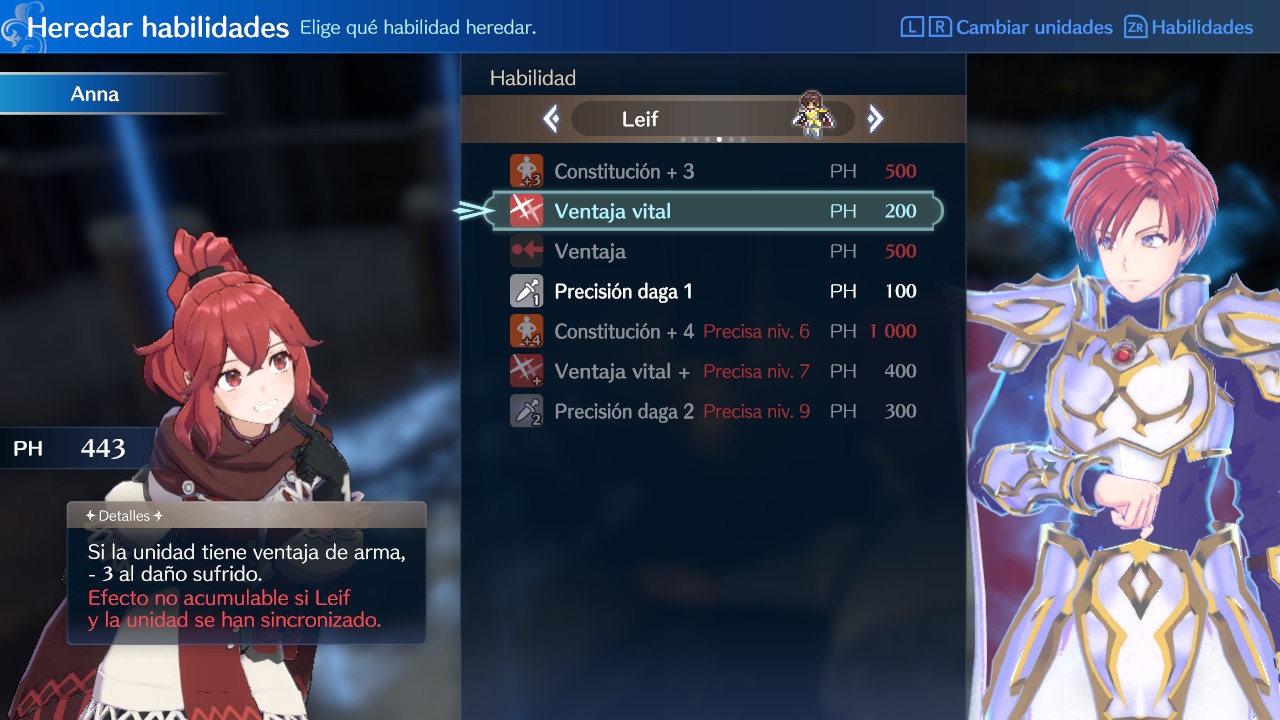Click the emblem page indicator dots
1280x720 pixels.
(x=713, y=139)
